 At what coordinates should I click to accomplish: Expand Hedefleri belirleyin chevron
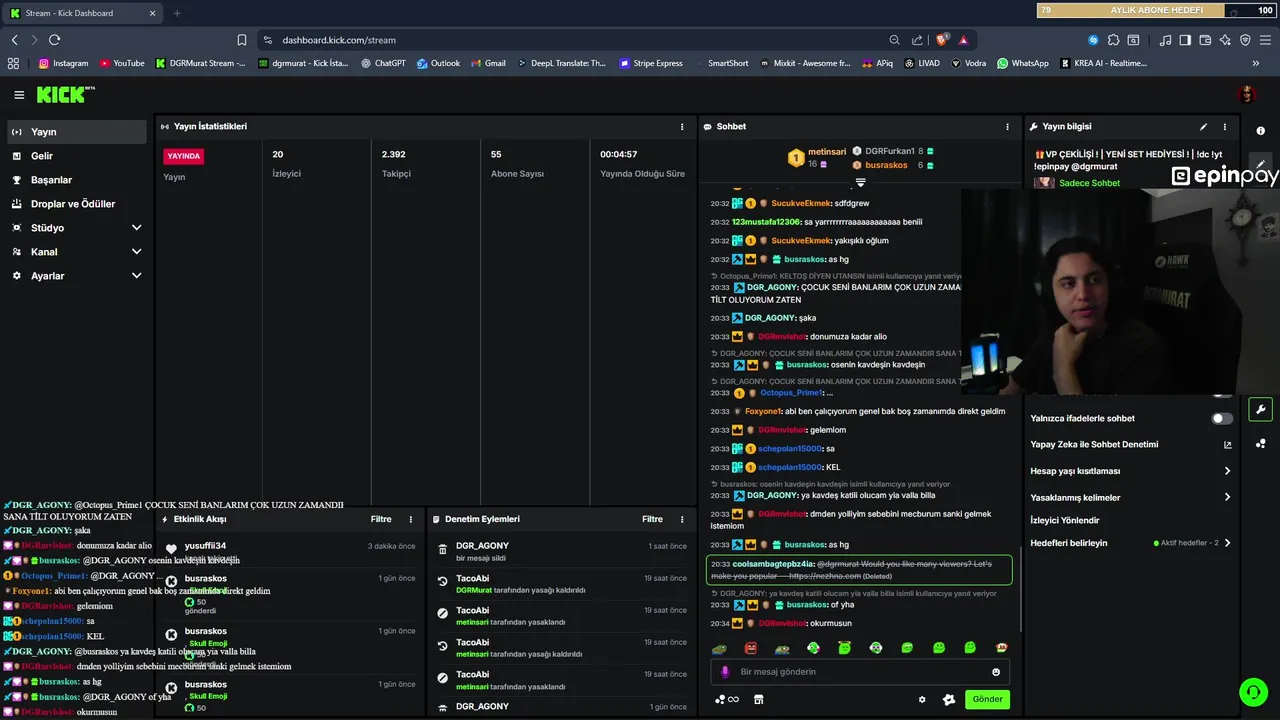(x=1227, y=543)
